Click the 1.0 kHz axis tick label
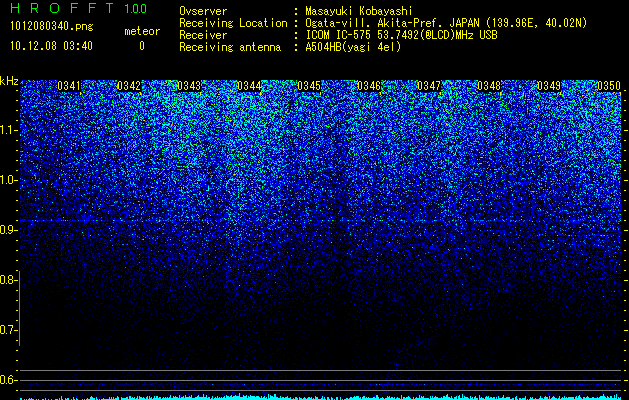This screenshot has height=400, width=629. pos(8,180)
